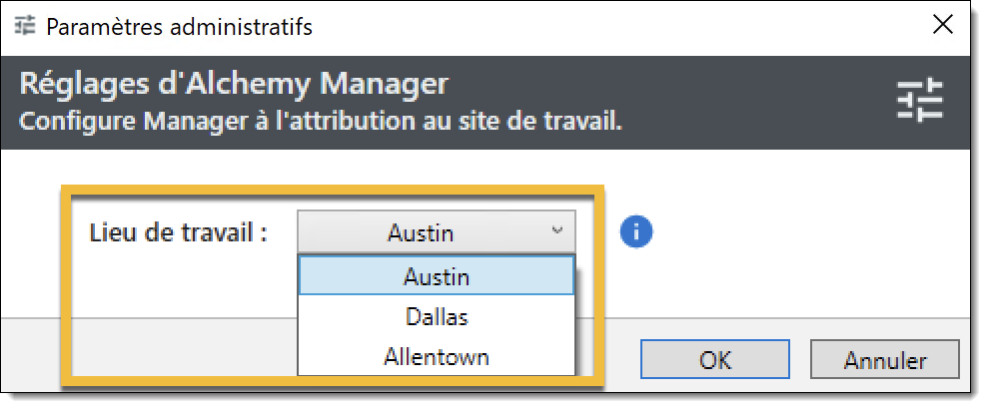The height and width of the screenshot is (408, 986).
Task: Open the Lieu de travail combo box
Action: click(436, 233)
